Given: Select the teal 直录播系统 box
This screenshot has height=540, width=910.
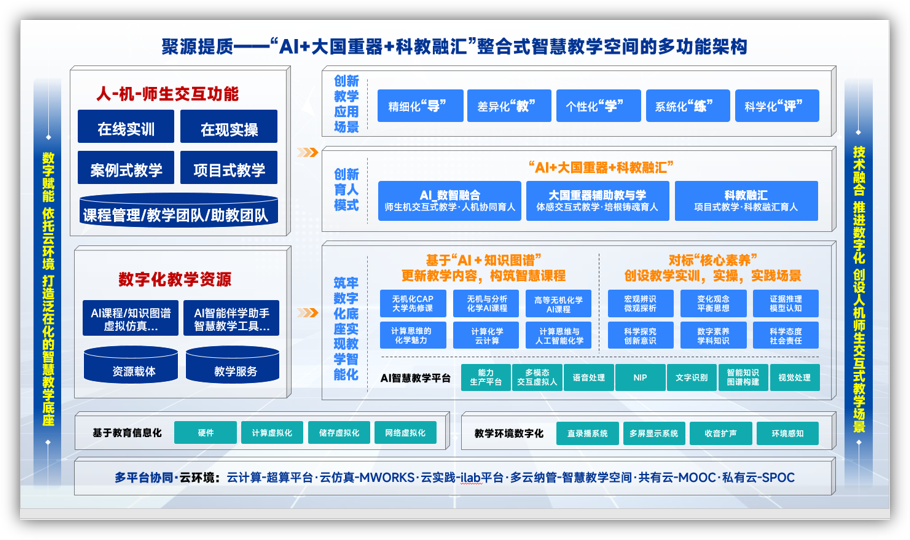Looking at the screenshot, I should coord(587,433).
